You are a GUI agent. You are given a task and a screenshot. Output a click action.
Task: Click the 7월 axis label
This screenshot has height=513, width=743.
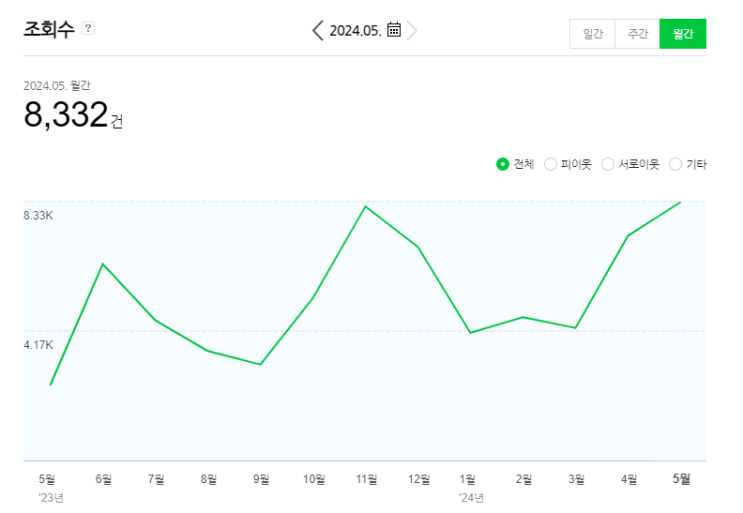[156, 479]
